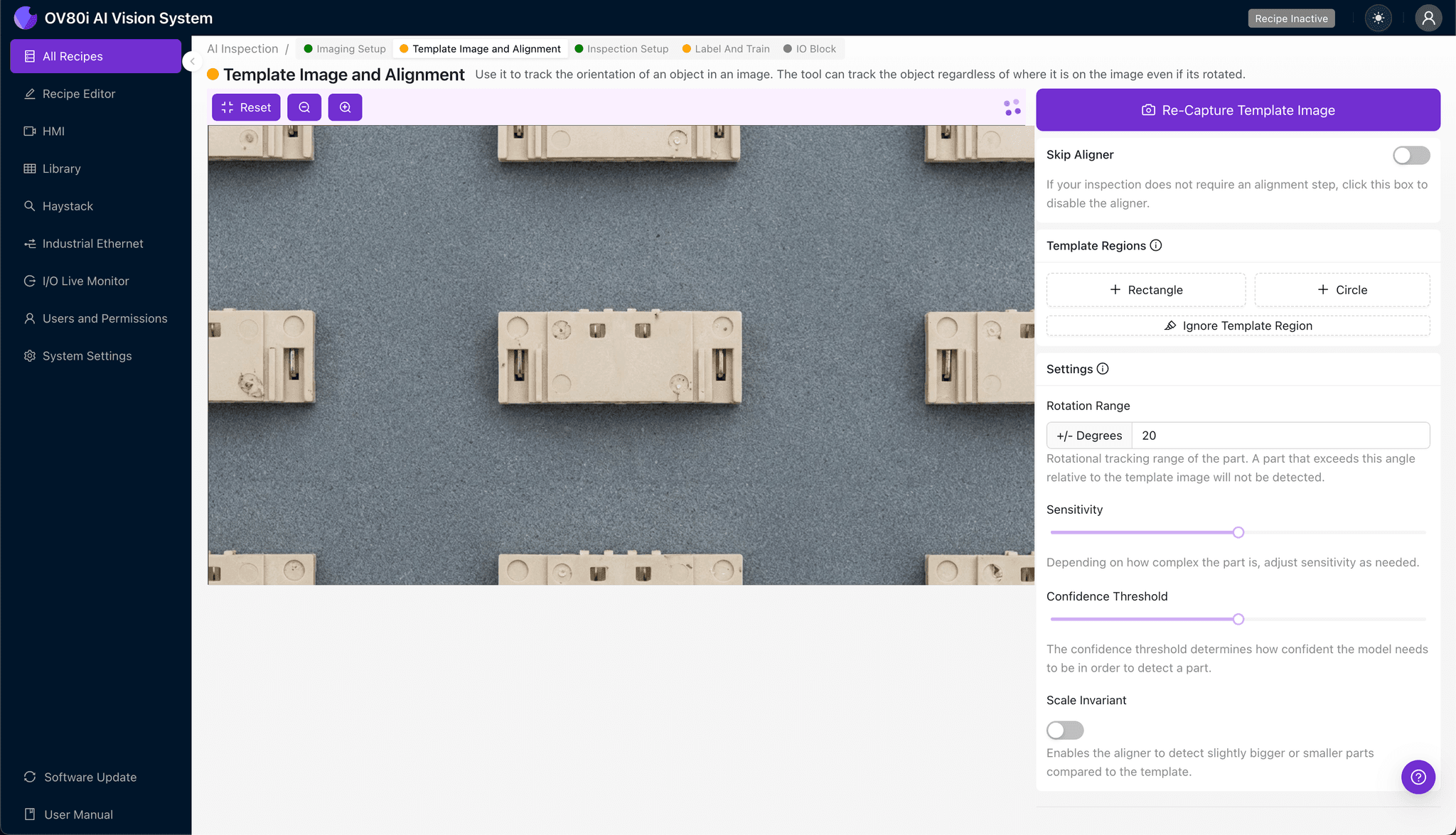1456x835 pixels.
Task: Click the Settings info icon
Action: click(x=1103, y=369)
